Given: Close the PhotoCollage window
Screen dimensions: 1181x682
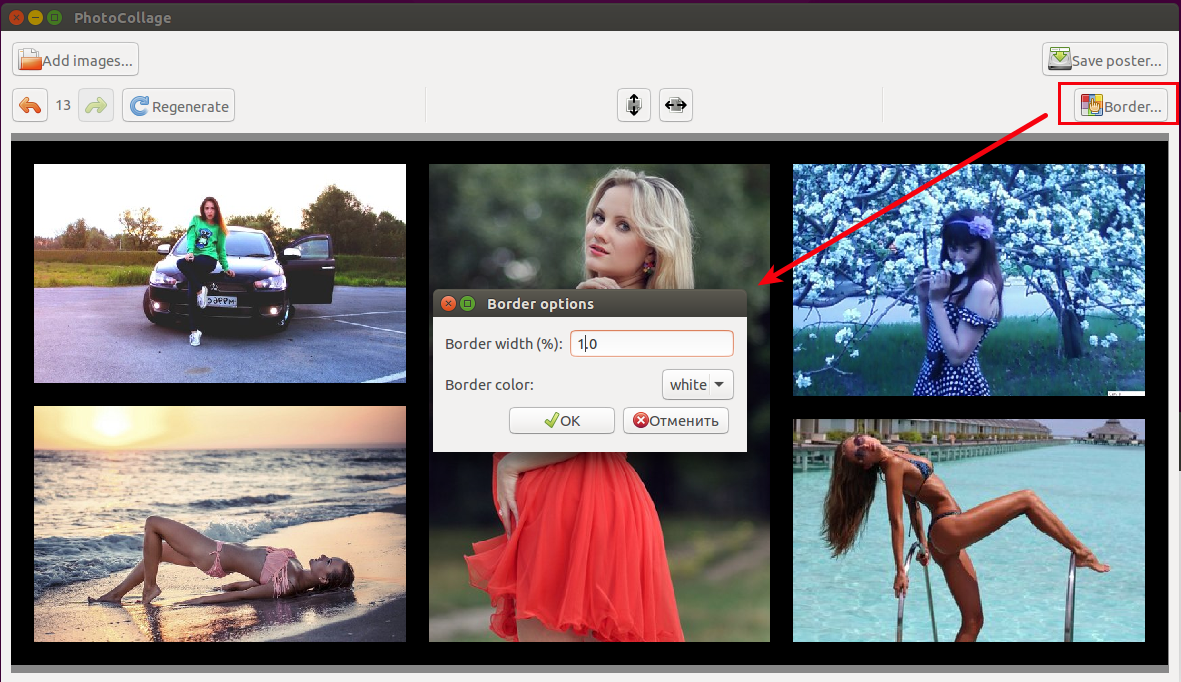Looking at the screenshot, I should click(16, 17).
